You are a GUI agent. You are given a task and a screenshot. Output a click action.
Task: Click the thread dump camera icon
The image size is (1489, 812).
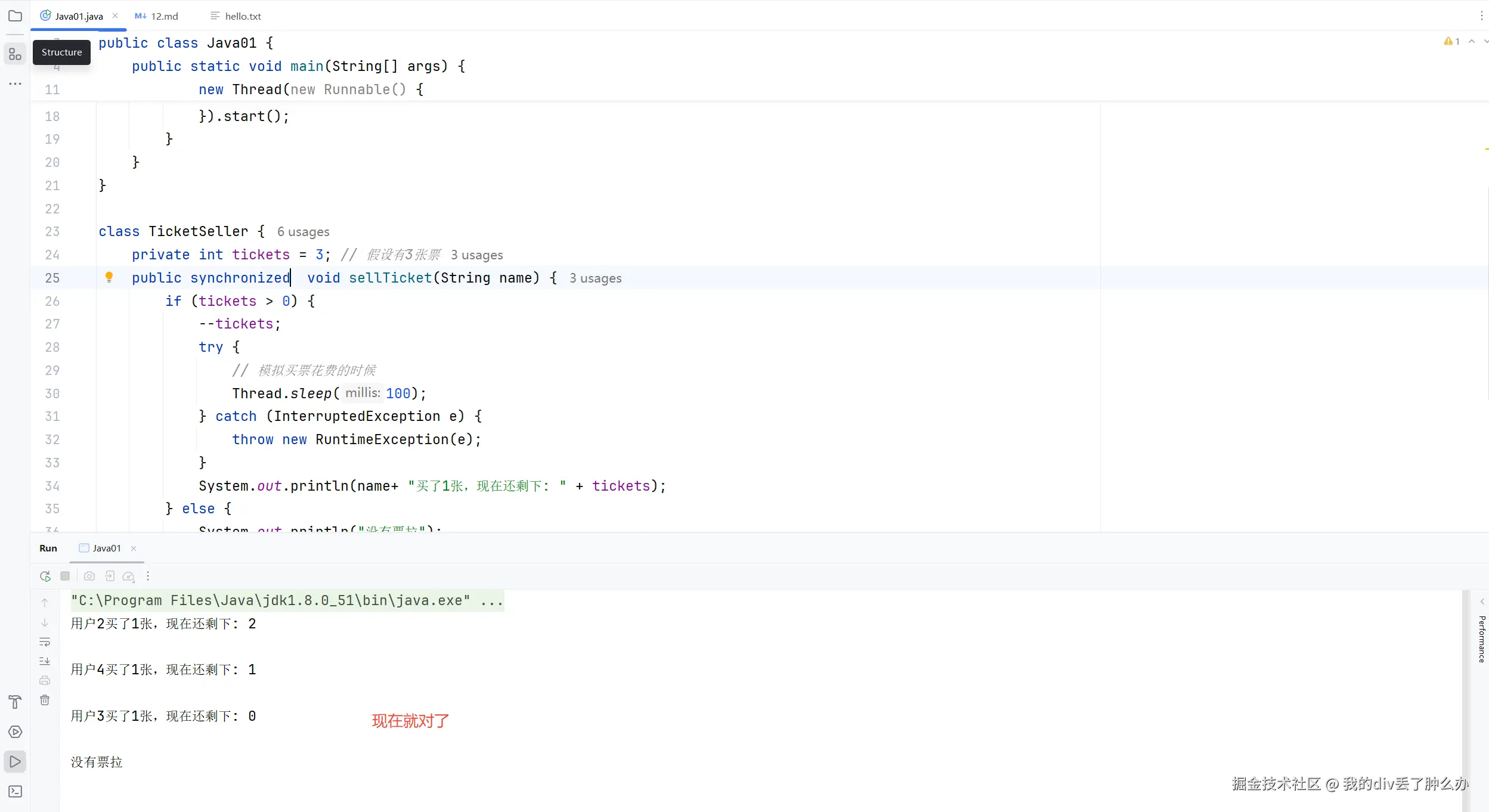(89, 576)
